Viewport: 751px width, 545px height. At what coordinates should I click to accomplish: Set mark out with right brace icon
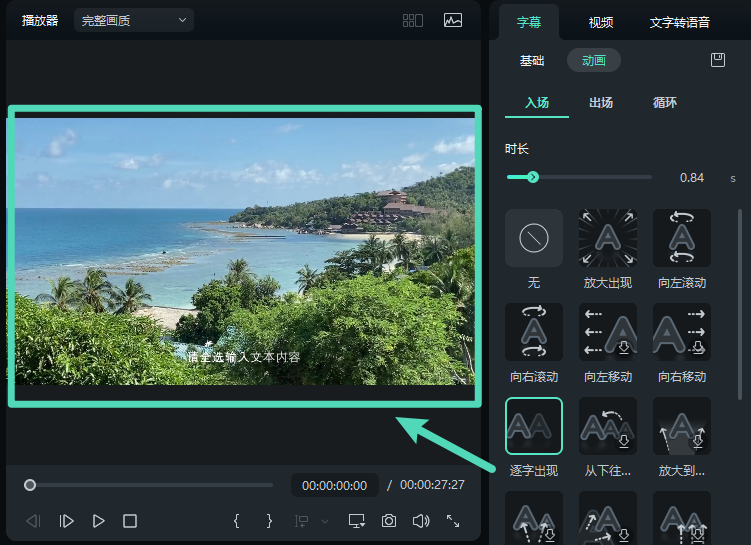[269, 521]
